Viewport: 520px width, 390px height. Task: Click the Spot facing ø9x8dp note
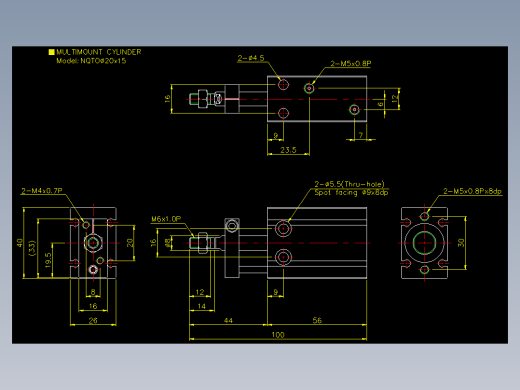[352, 193]
